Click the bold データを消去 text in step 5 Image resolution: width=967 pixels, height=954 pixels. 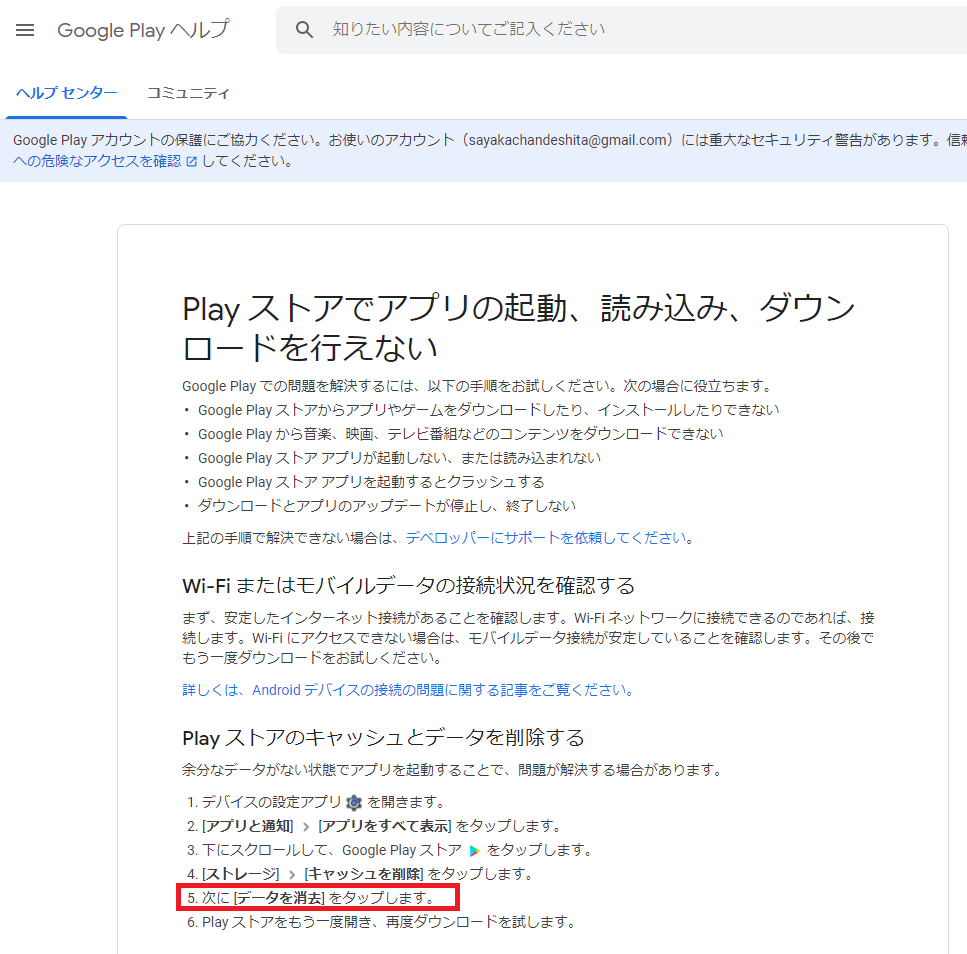click(x=279, y=898)
